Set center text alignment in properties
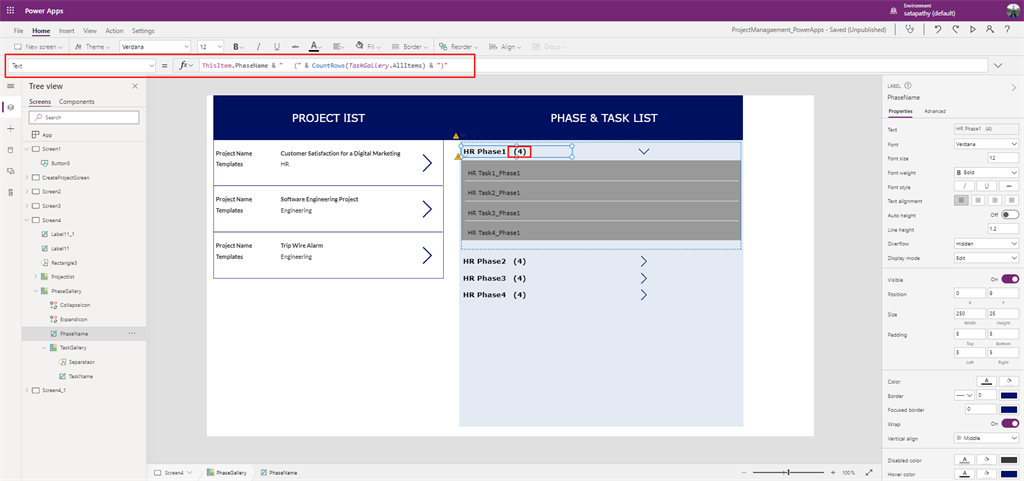The width and height of the screenshot is (1024, 481). click(x=978, y=201)
